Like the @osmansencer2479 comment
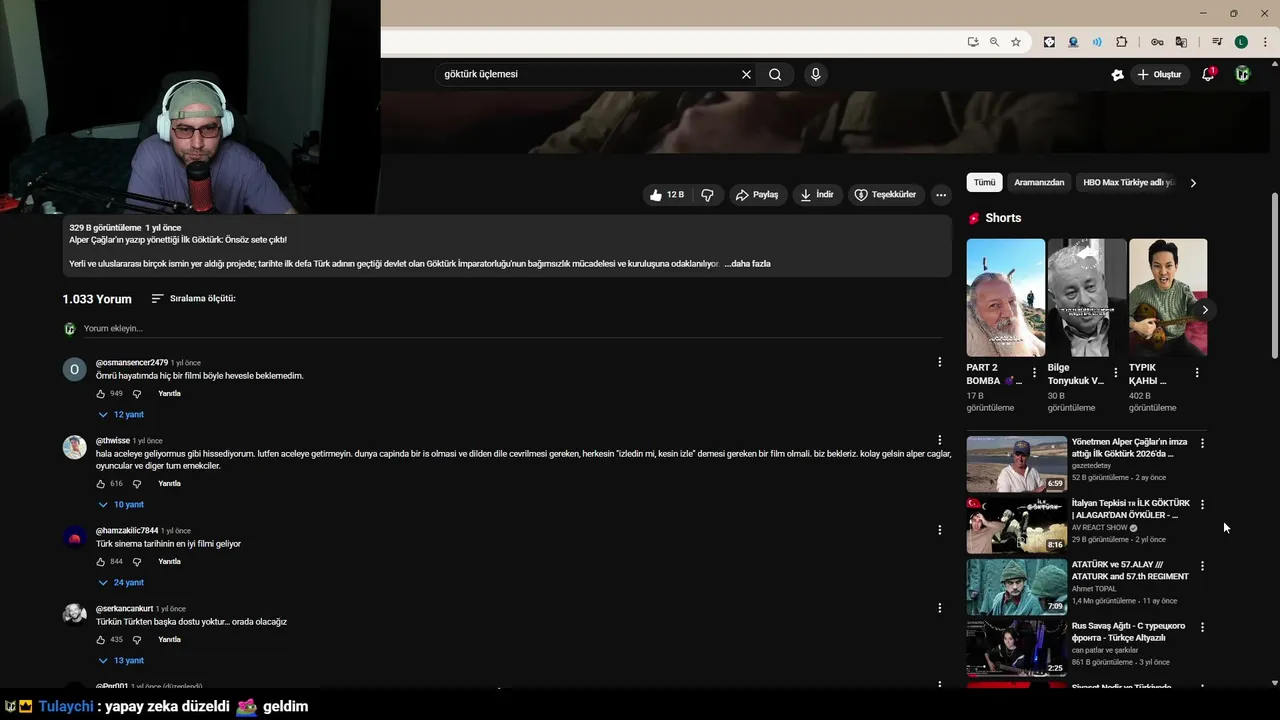Viewport: 1280px width, 720px height. click(x=100, y=394)
